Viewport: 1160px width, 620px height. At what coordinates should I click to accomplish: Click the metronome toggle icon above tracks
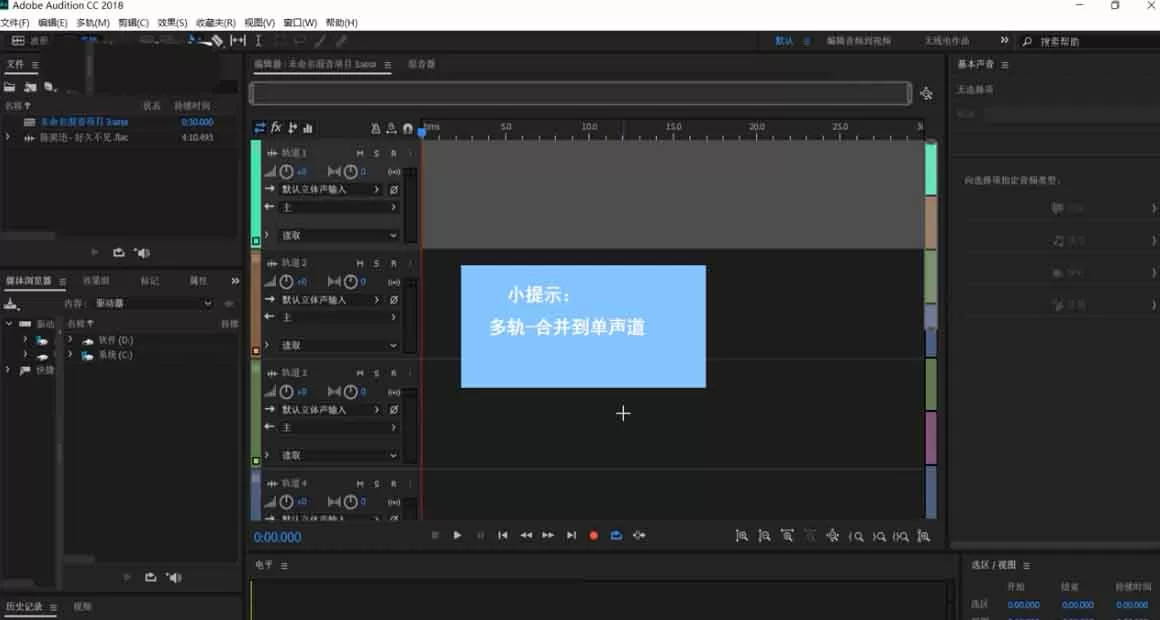click(x=375, y=129)
